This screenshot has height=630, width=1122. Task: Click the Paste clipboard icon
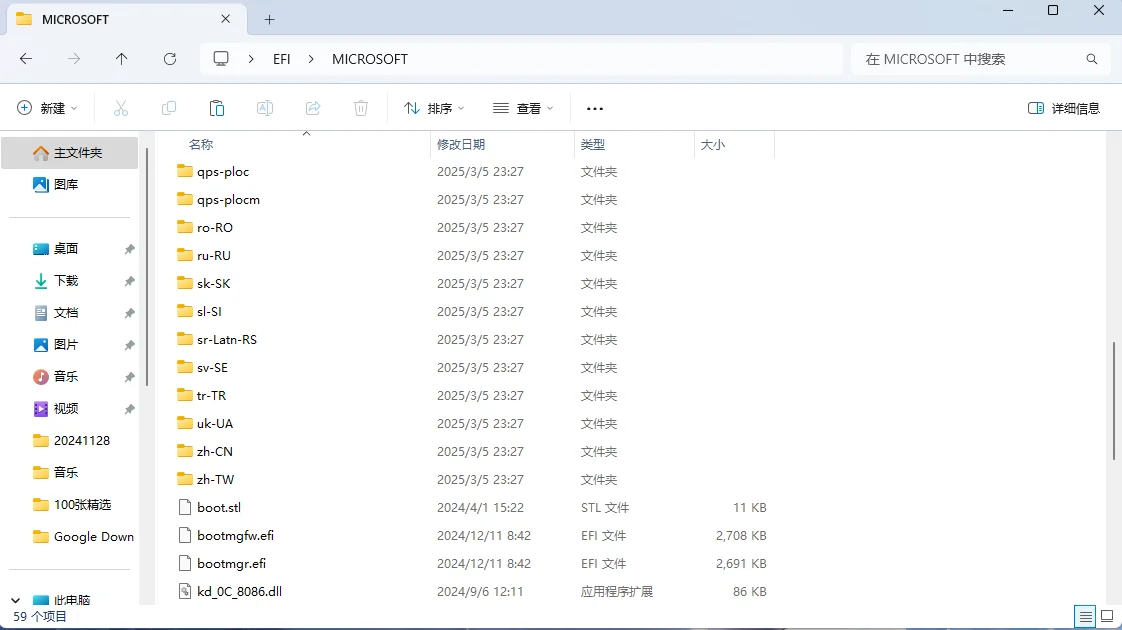coord(217,108)
